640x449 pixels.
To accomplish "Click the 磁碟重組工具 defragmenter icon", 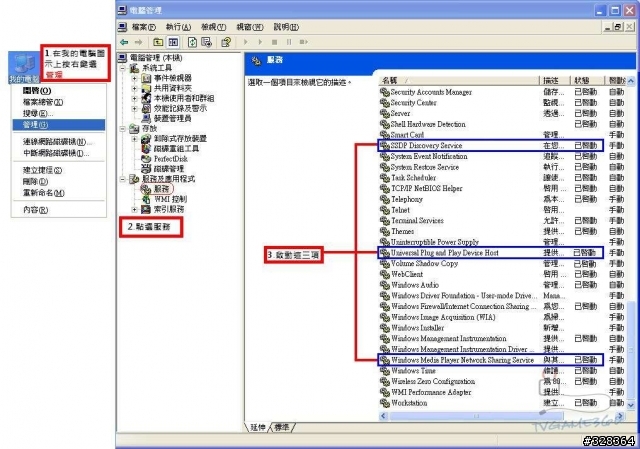I will coord(146,149).
